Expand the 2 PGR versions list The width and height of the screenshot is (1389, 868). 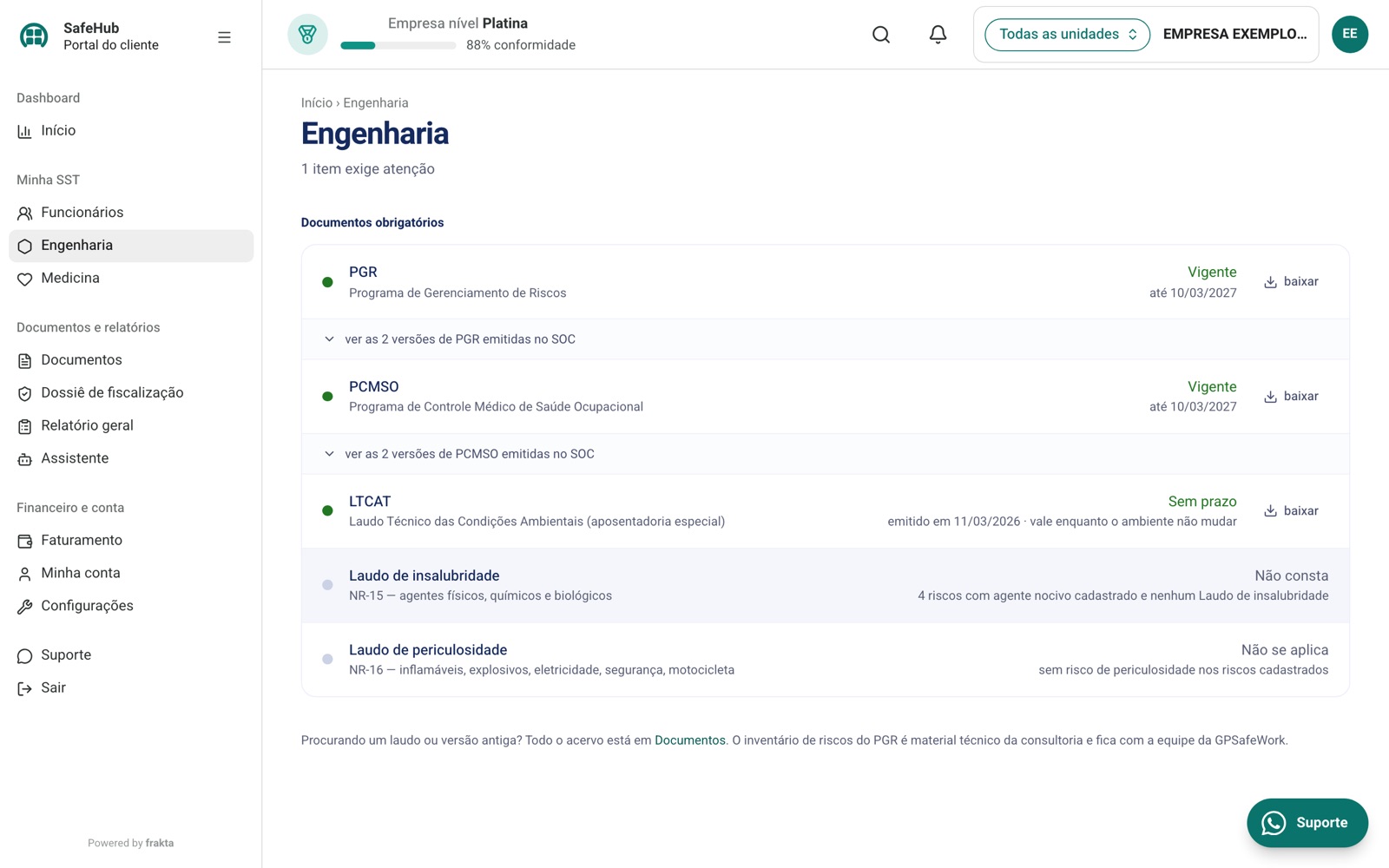click(x=826, y=339)
